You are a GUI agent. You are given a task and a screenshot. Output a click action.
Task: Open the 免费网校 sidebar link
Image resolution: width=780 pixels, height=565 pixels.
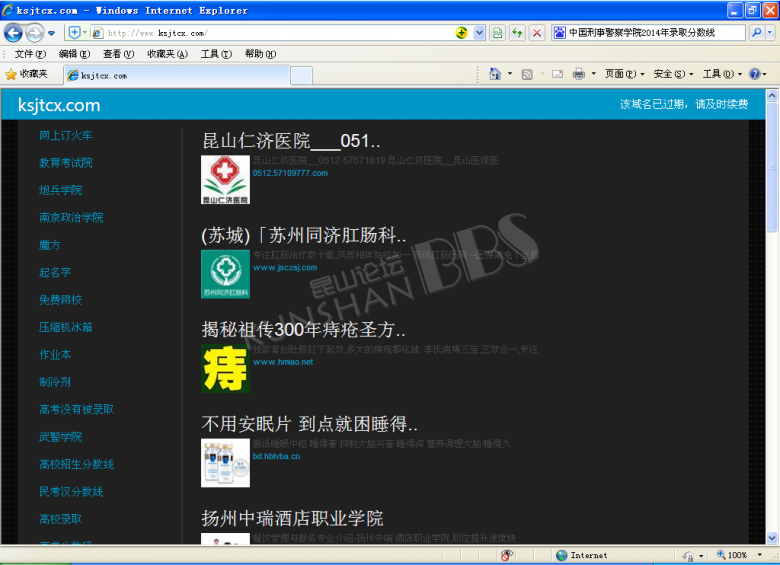pyautogui.click(x=60, y=300)
